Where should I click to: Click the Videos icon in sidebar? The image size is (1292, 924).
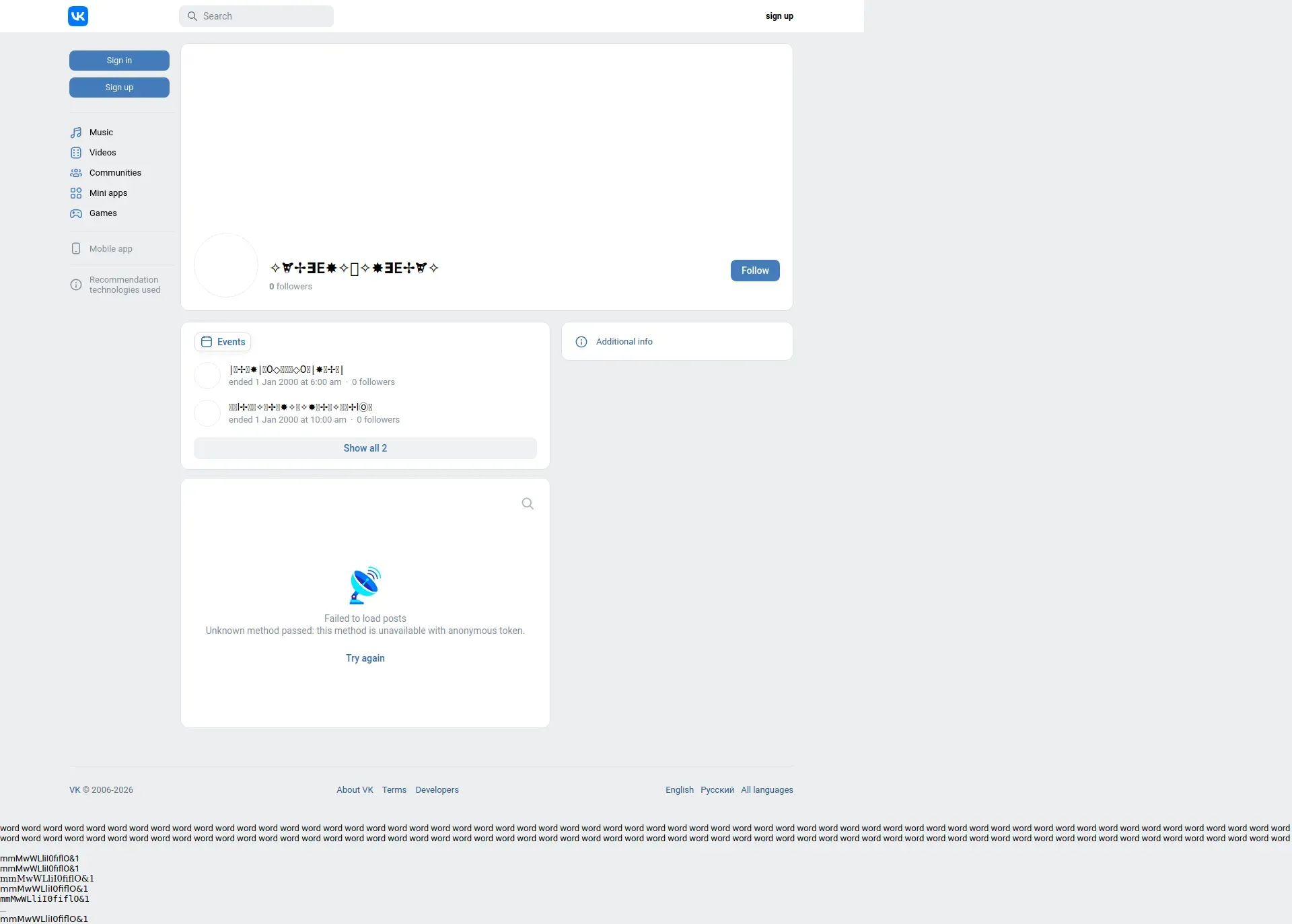point(76,153)
